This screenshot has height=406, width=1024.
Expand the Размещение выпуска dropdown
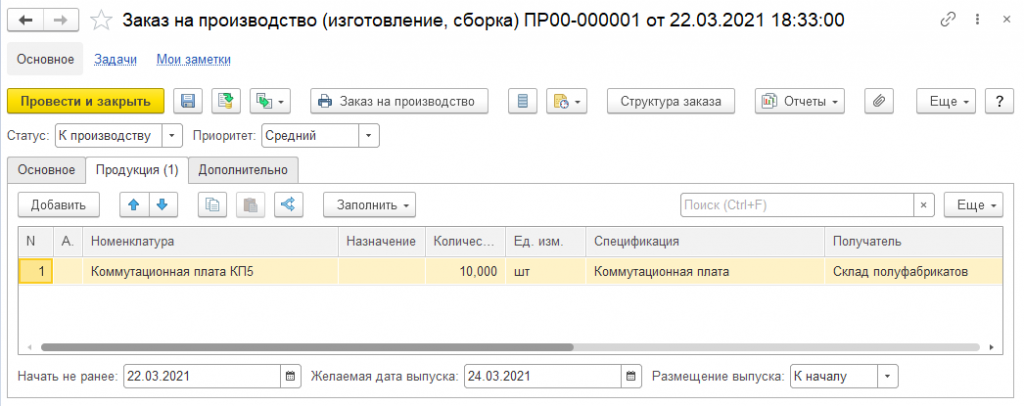pos(888,376)
